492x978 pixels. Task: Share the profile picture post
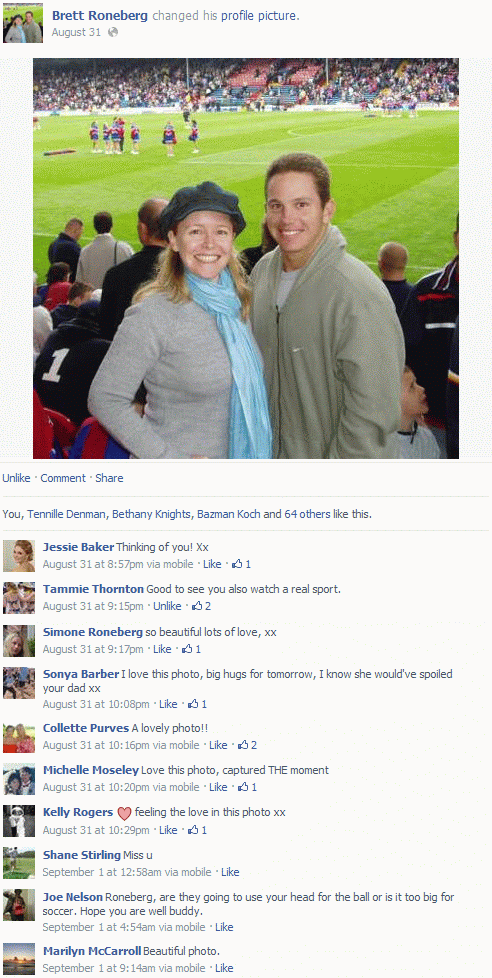[109, 478]
